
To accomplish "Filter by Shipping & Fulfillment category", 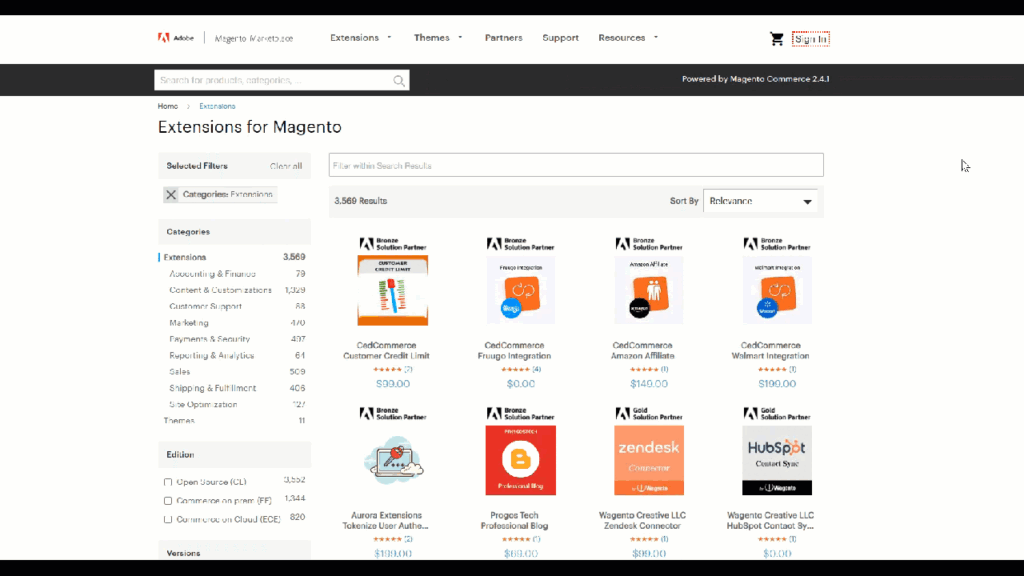I will pyautogui.click(x=212, y=388).
